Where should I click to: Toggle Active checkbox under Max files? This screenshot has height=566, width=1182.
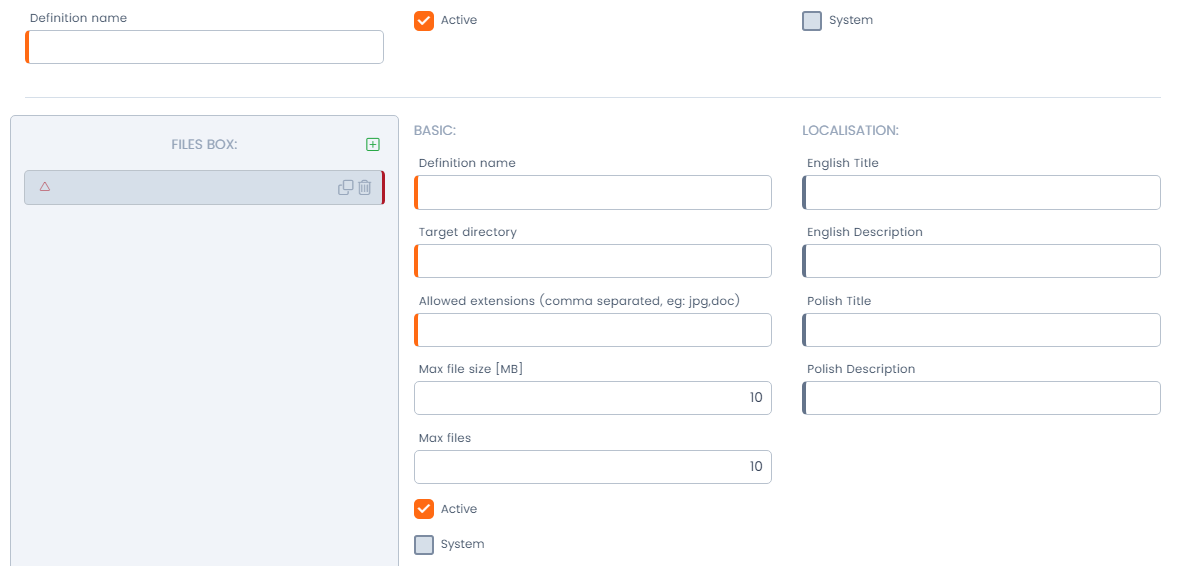point(424,509)
